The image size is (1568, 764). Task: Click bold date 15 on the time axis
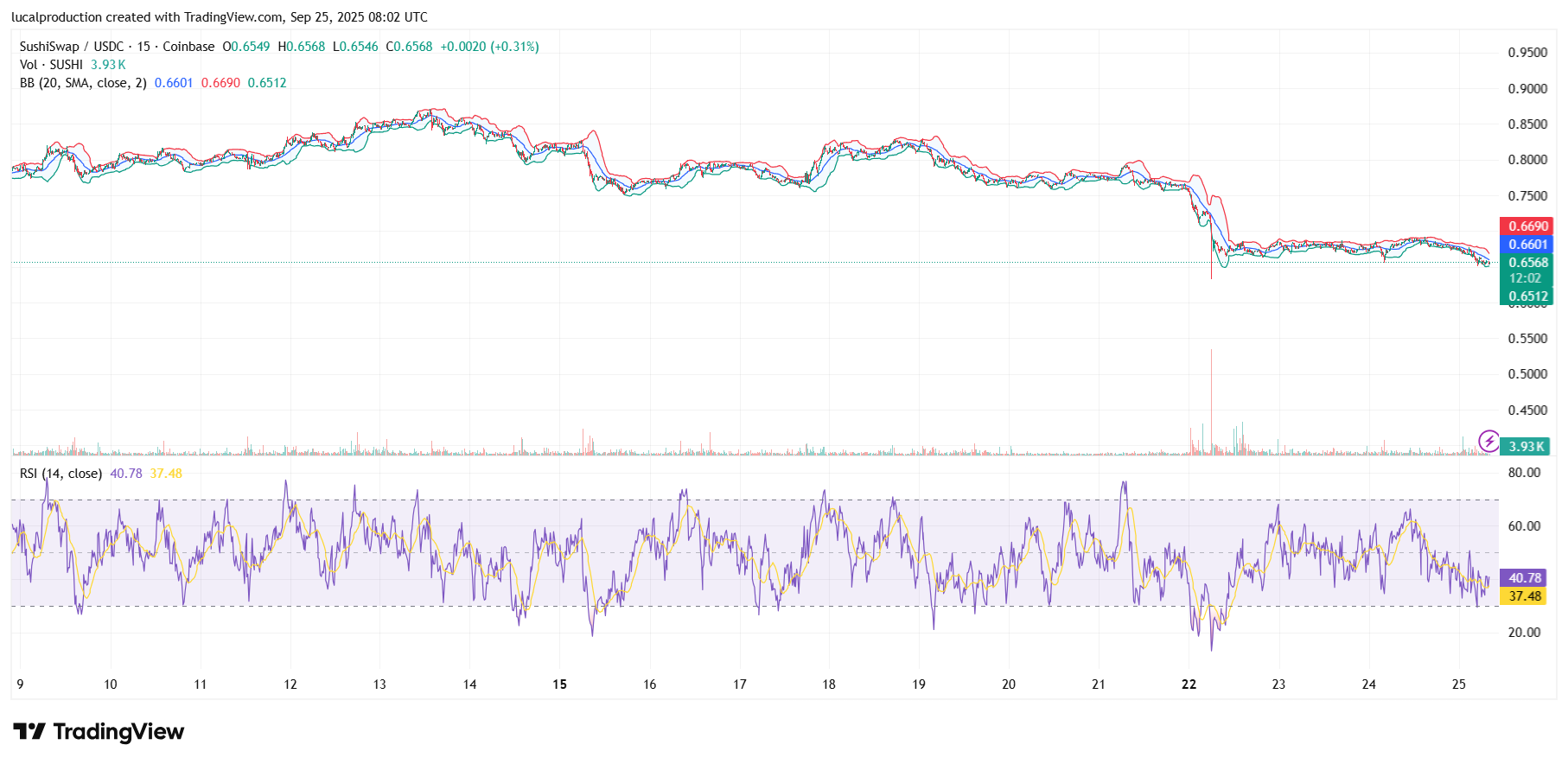coord(560,684)
